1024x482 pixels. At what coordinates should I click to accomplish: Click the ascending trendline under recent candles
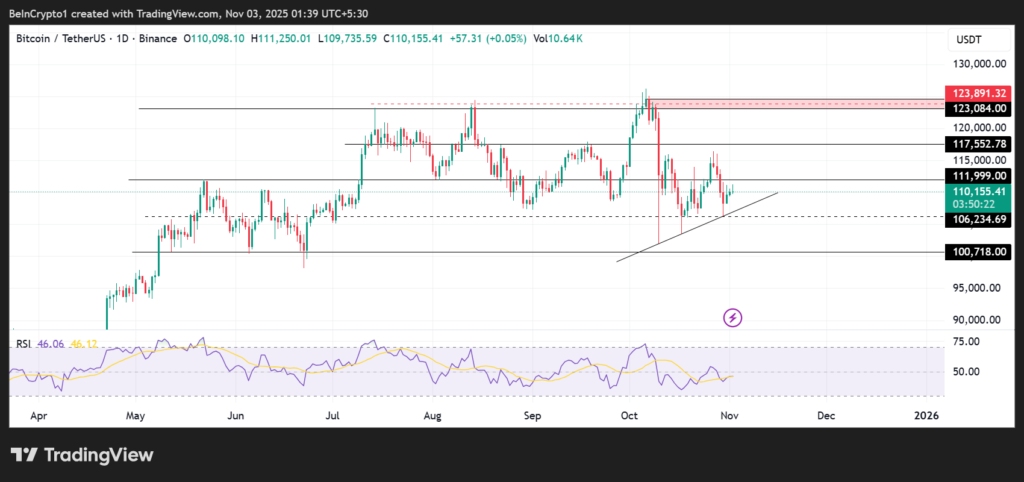700,226
